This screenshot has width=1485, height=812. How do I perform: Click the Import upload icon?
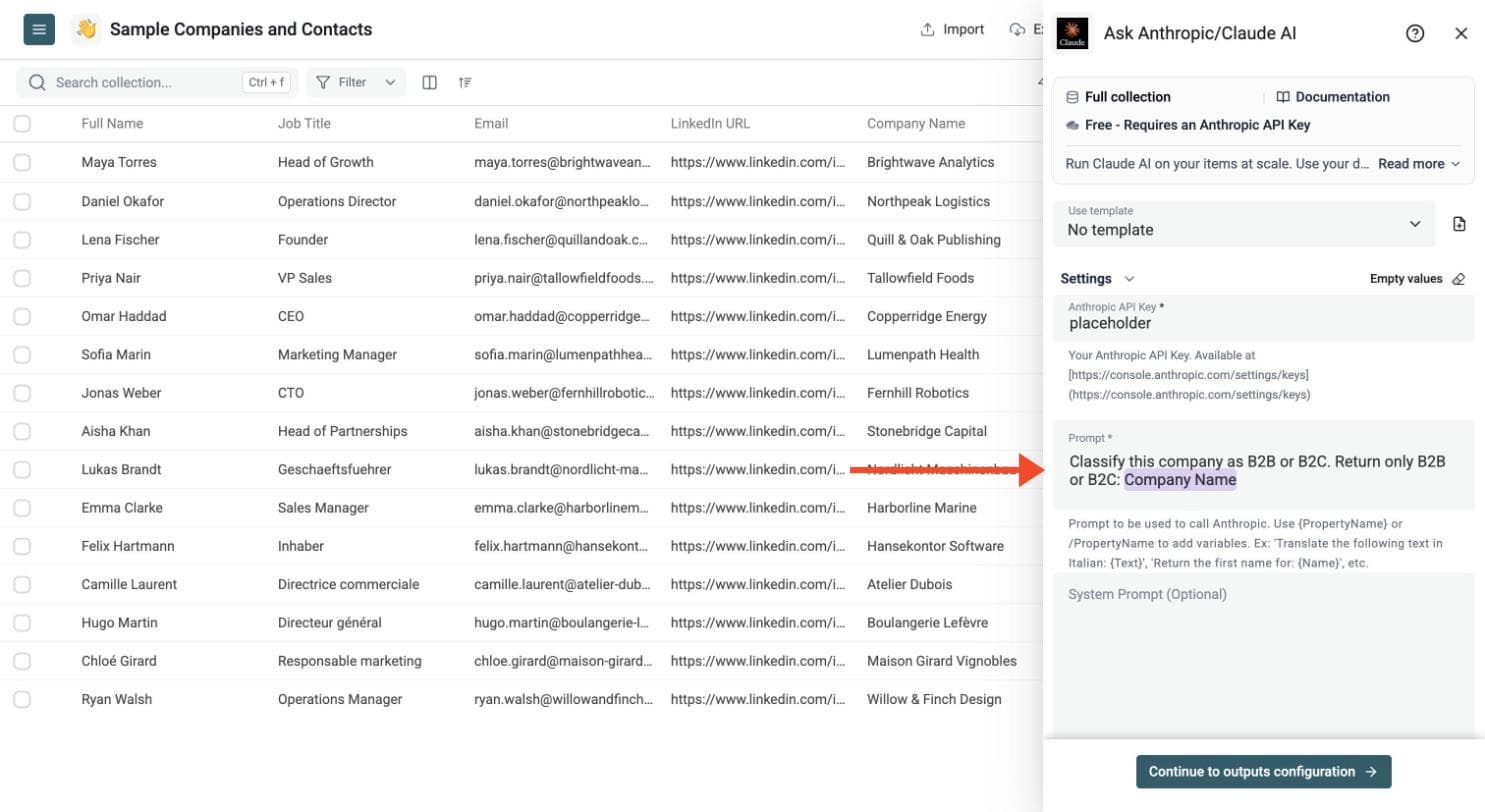tap(927, 30)
